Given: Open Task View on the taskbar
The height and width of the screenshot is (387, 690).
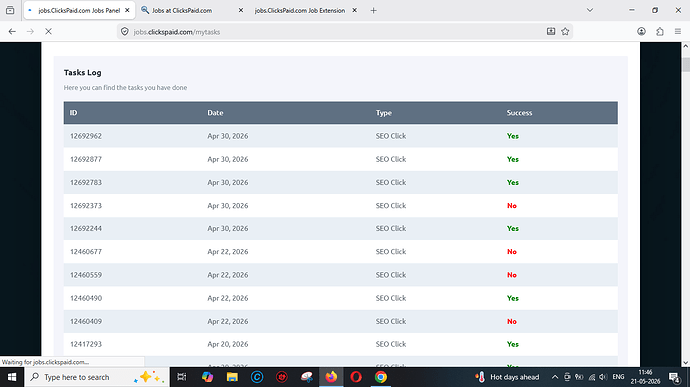Looking at the screenshot, I should [x=181, y=377].
